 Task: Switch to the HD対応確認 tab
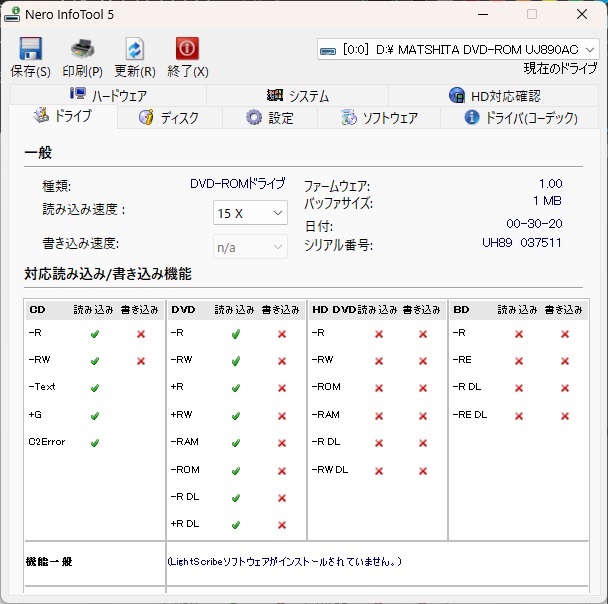tap(494, 95)
